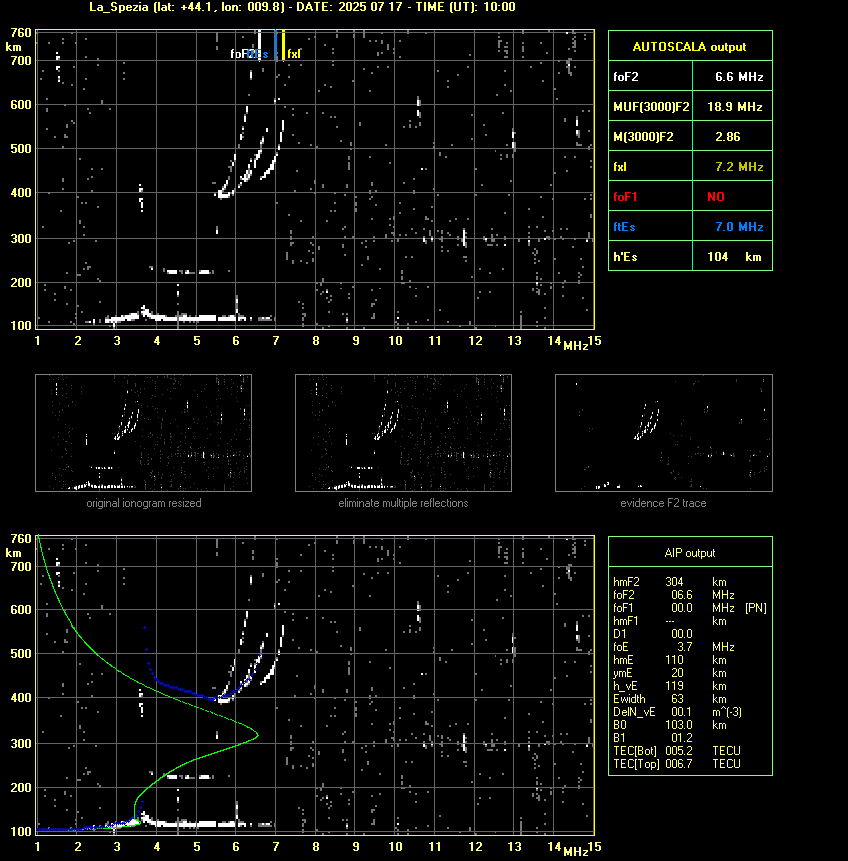Click the ymE 20 km row
848x861 pixels.
pyautogui.click(x=670, y=673)
